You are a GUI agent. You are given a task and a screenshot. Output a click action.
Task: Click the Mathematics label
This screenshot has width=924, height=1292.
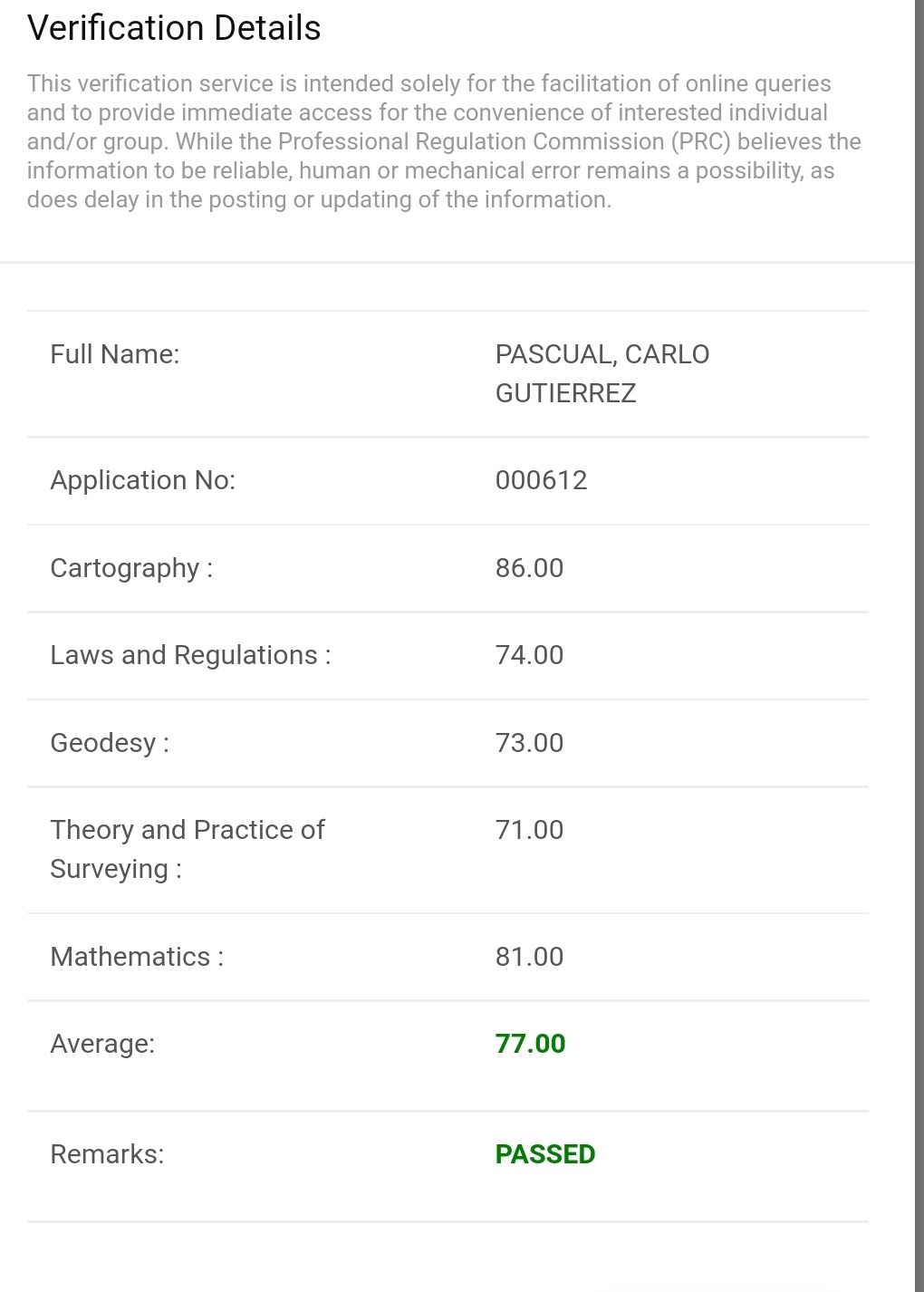[x=137, y=957]
